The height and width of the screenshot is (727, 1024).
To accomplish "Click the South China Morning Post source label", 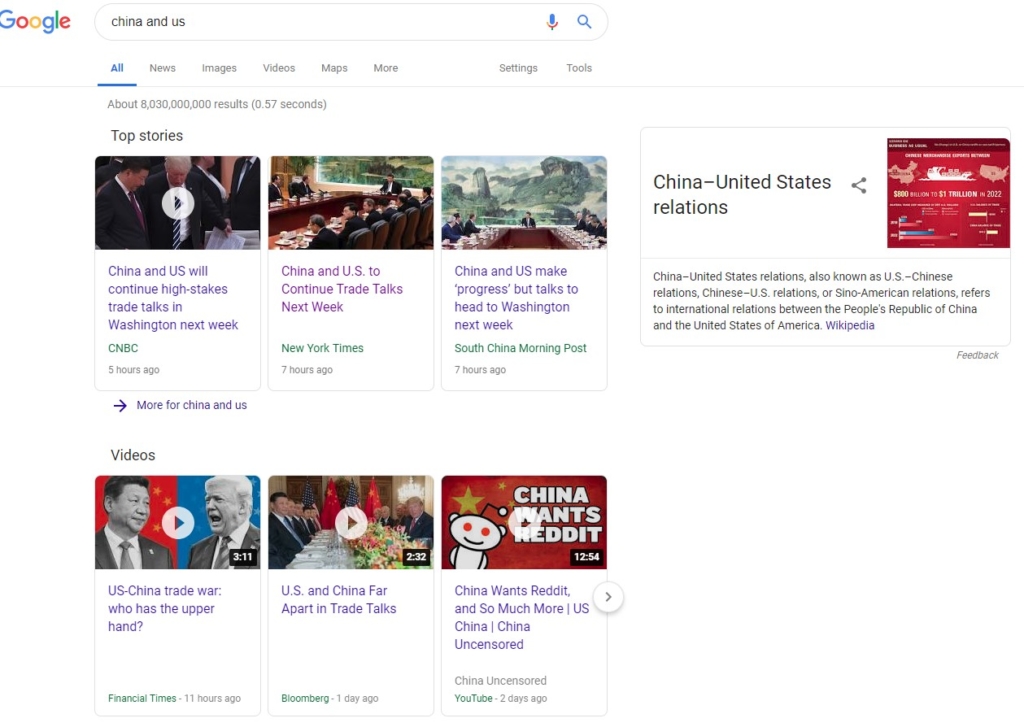I will (520, 348).
